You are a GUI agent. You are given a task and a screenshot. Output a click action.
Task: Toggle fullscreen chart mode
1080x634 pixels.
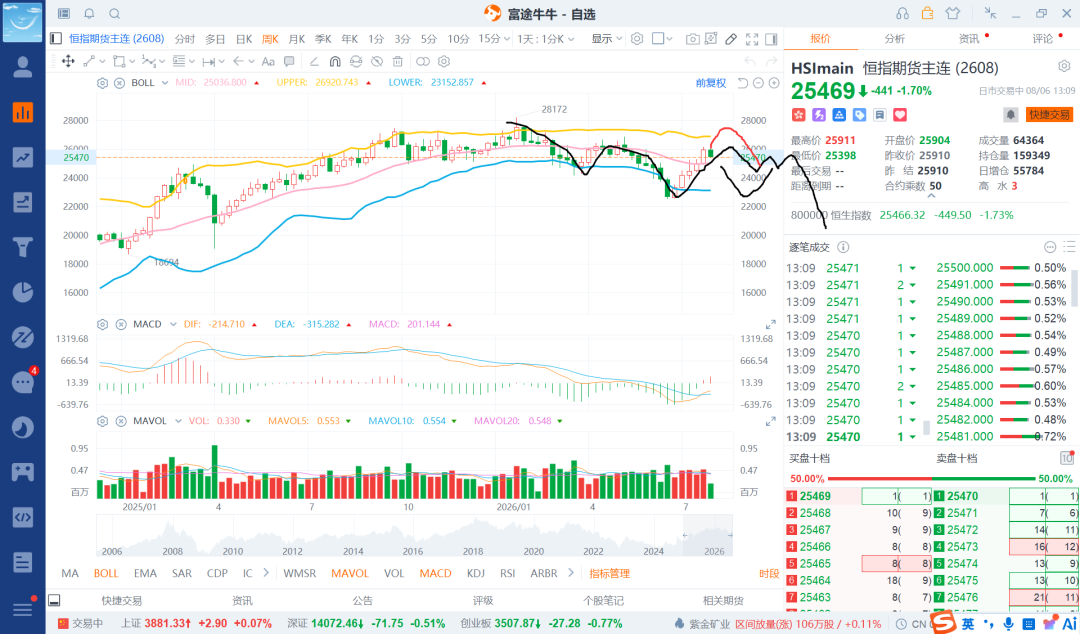752,39
